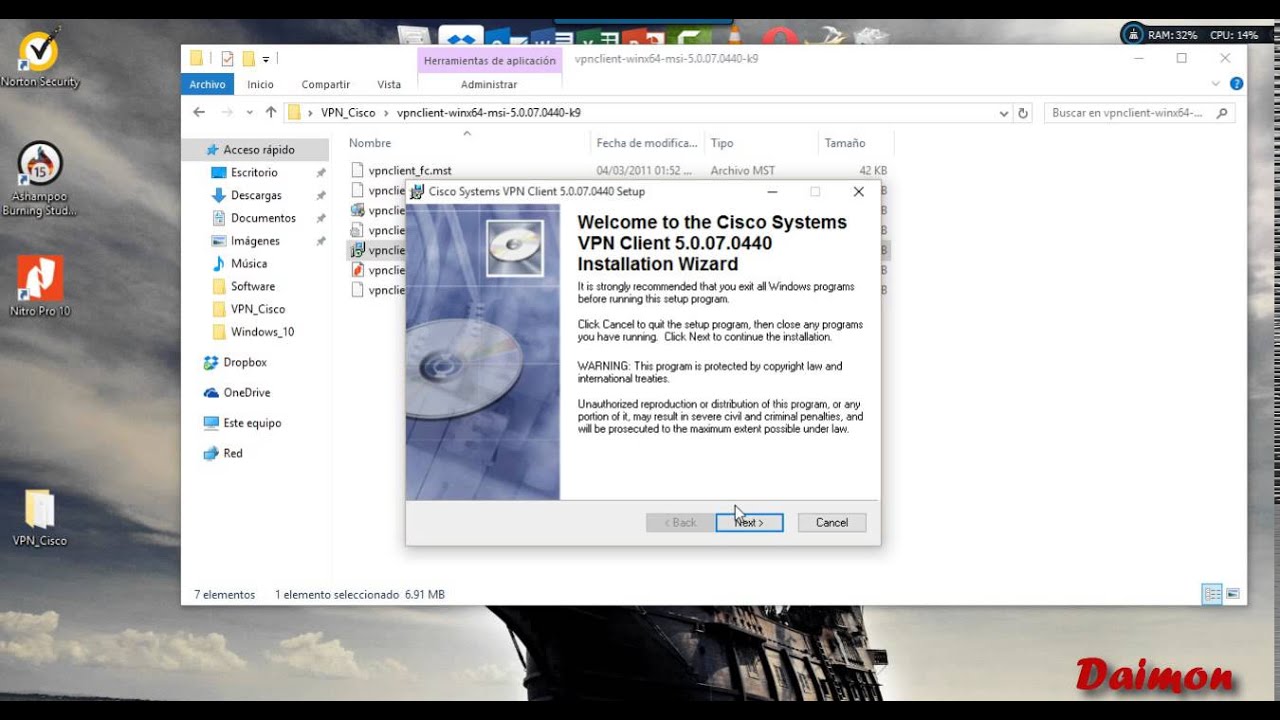Click the magnifying glass search icon

coord(1222,113)
